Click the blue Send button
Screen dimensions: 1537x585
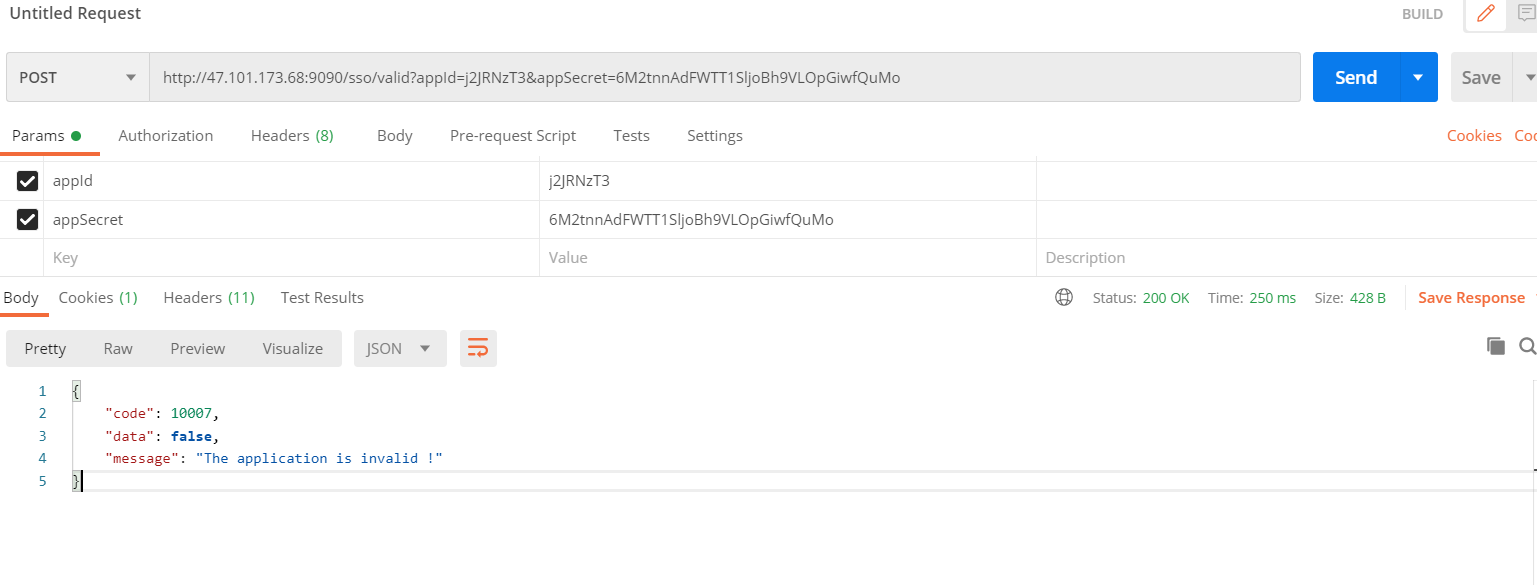(x=1356, y=77)
